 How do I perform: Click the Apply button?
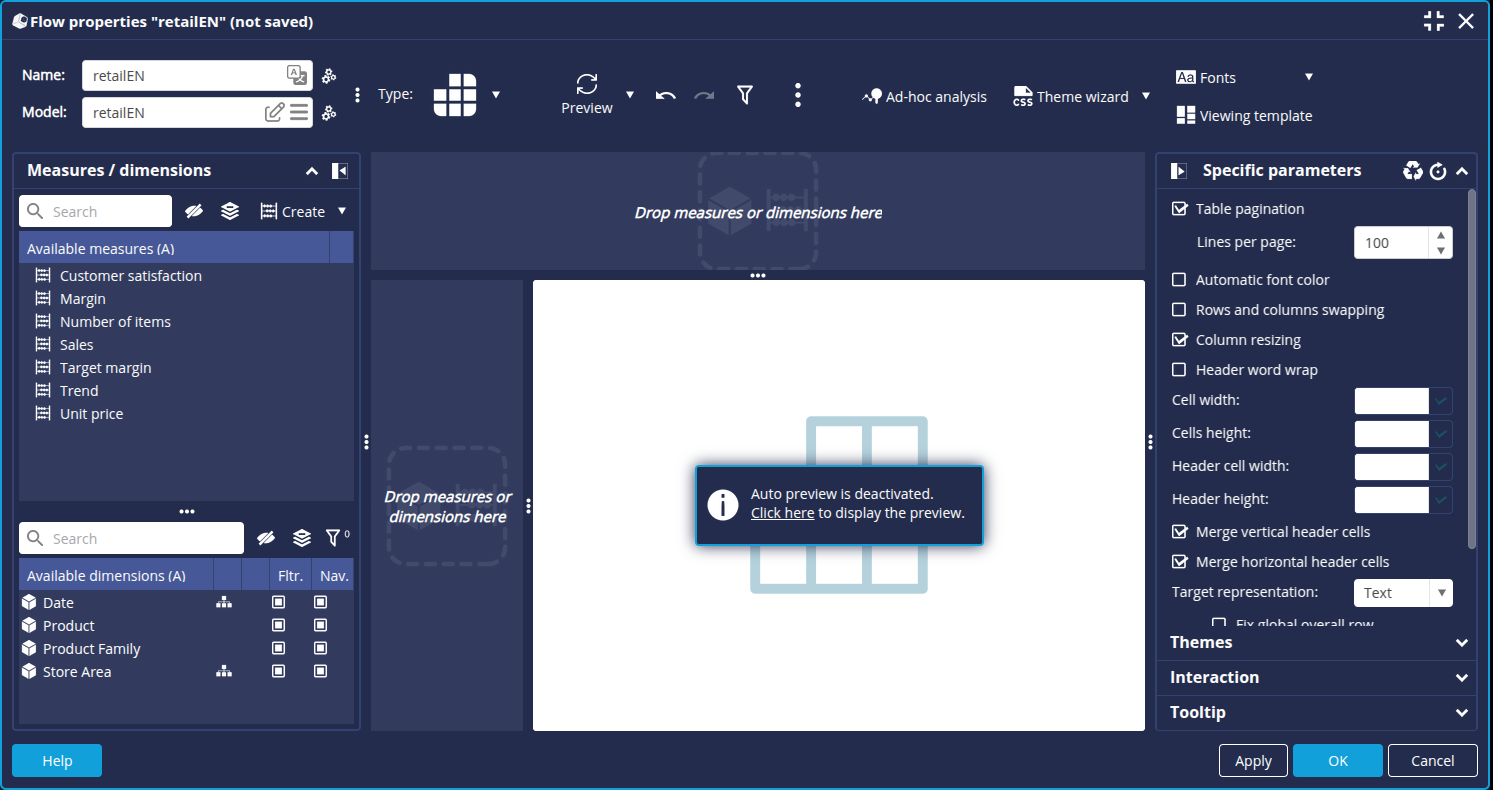(1253, 761)
